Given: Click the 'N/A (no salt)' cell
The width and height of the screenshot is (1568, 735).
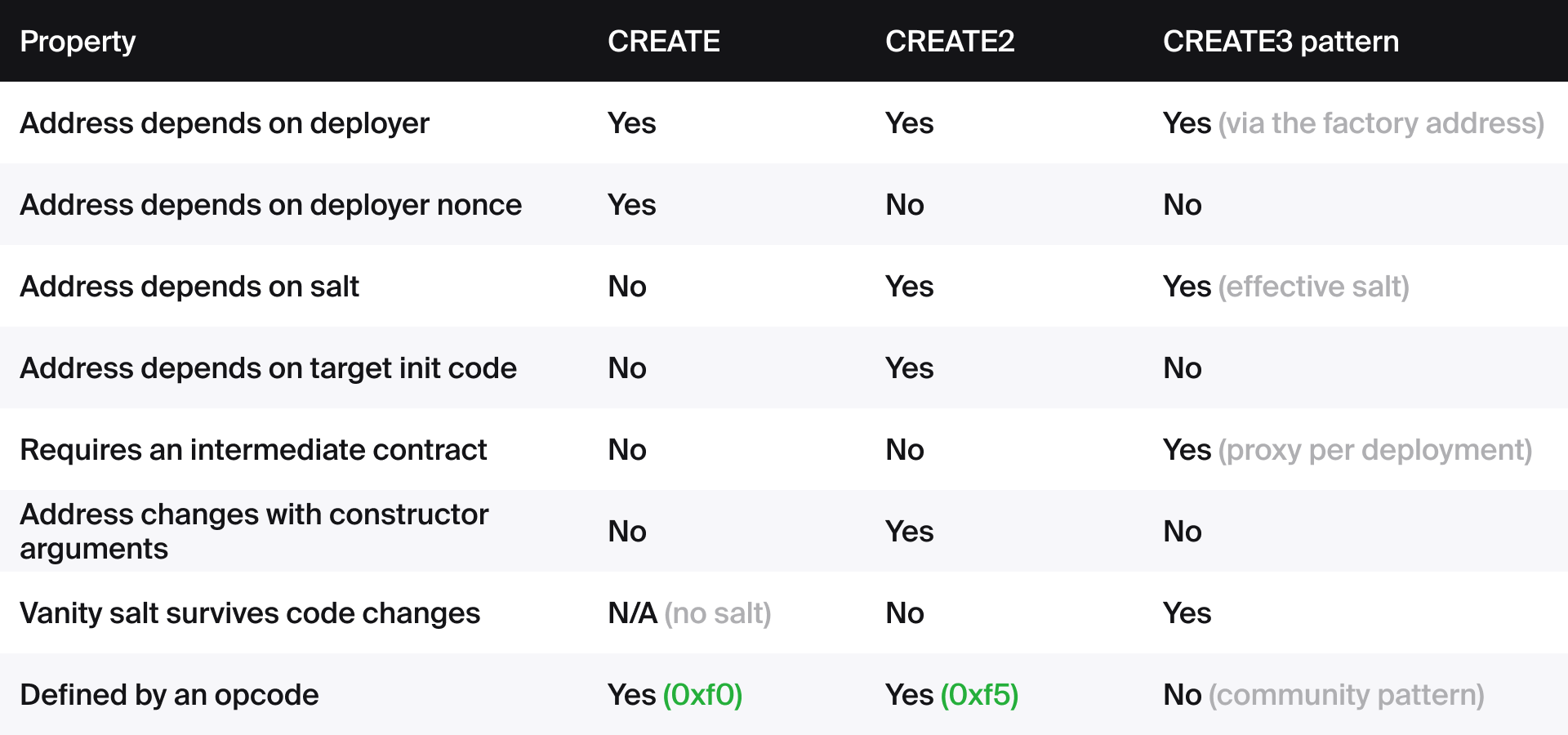Looking at the screenshot, I should pos(689,613).
